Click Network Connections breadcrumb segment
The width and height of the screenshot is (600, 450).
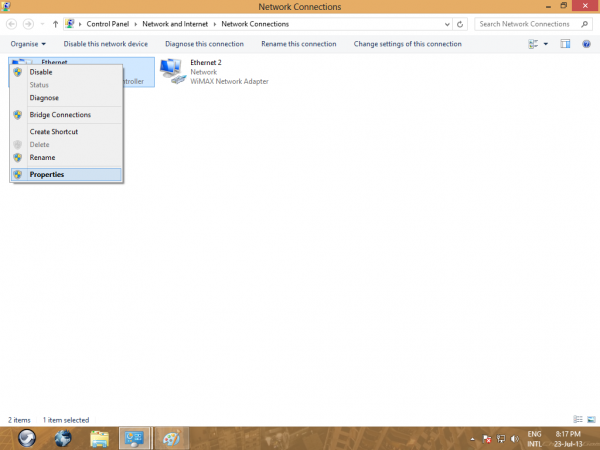point(255,24)
